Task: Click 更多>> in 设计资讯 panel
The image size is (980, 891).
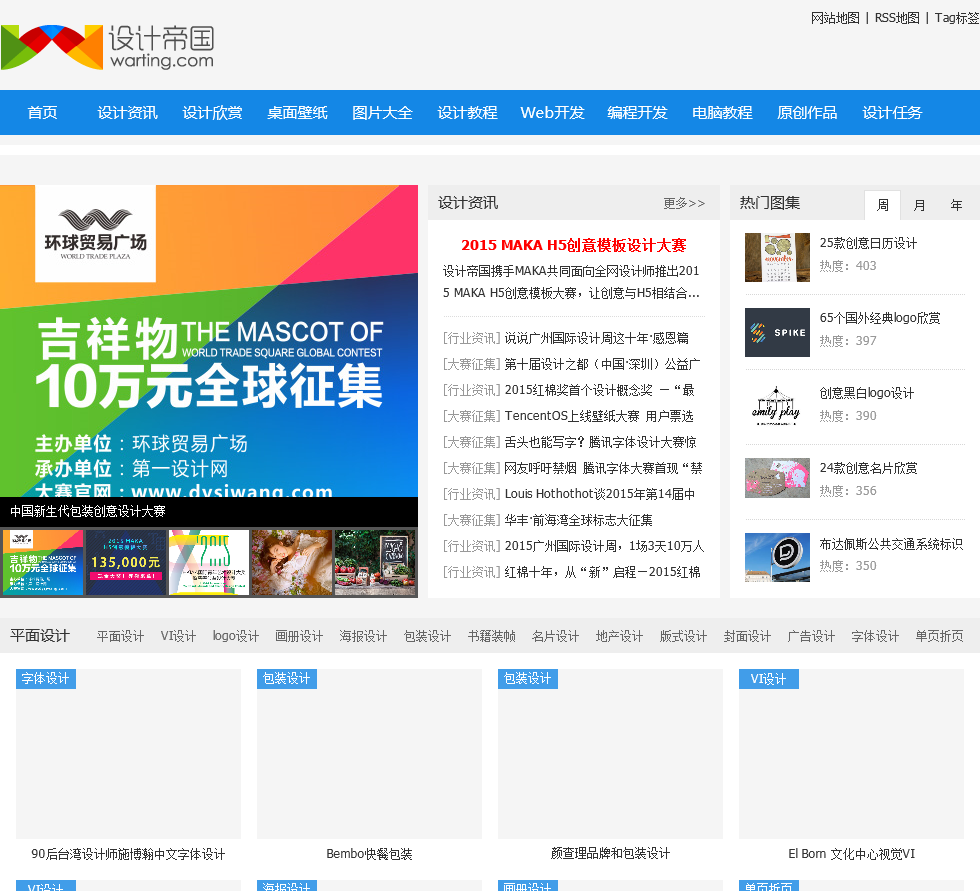Action: click(x=684, y=203)
